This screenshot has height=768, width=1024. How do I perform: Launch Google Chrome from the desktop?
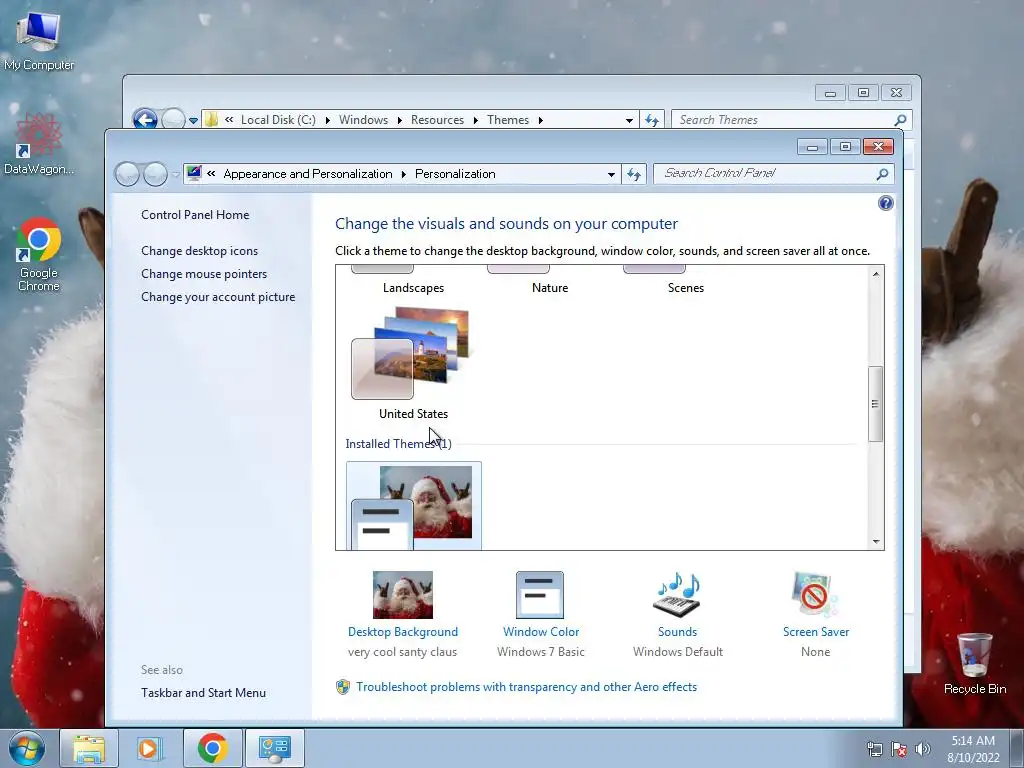click(39, 255)
